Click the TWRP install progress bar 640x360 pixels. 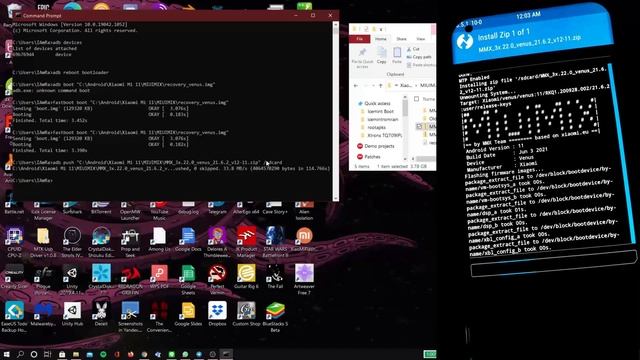coord(553,265)
